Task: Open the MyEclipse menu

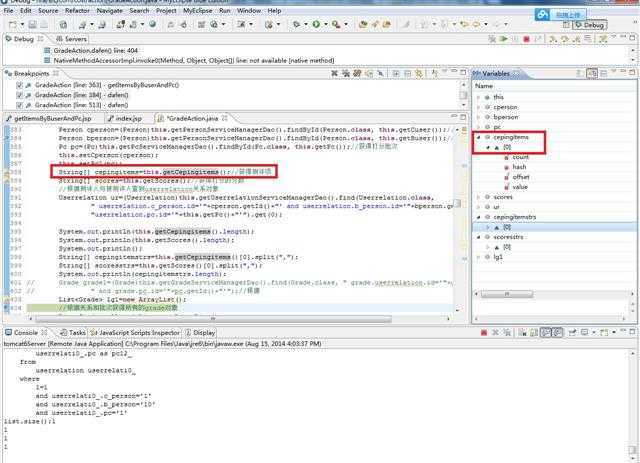Action: pos(197,11)
